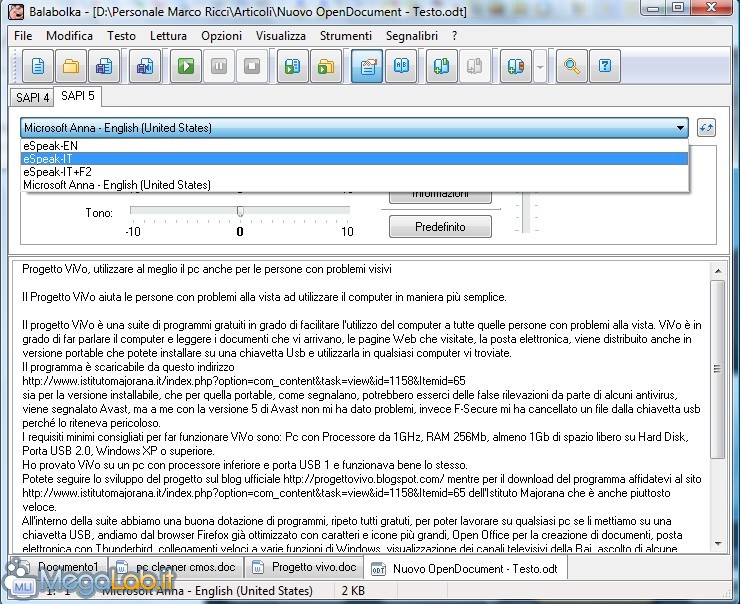Start reading aloud with the green play button

[185, 66]
